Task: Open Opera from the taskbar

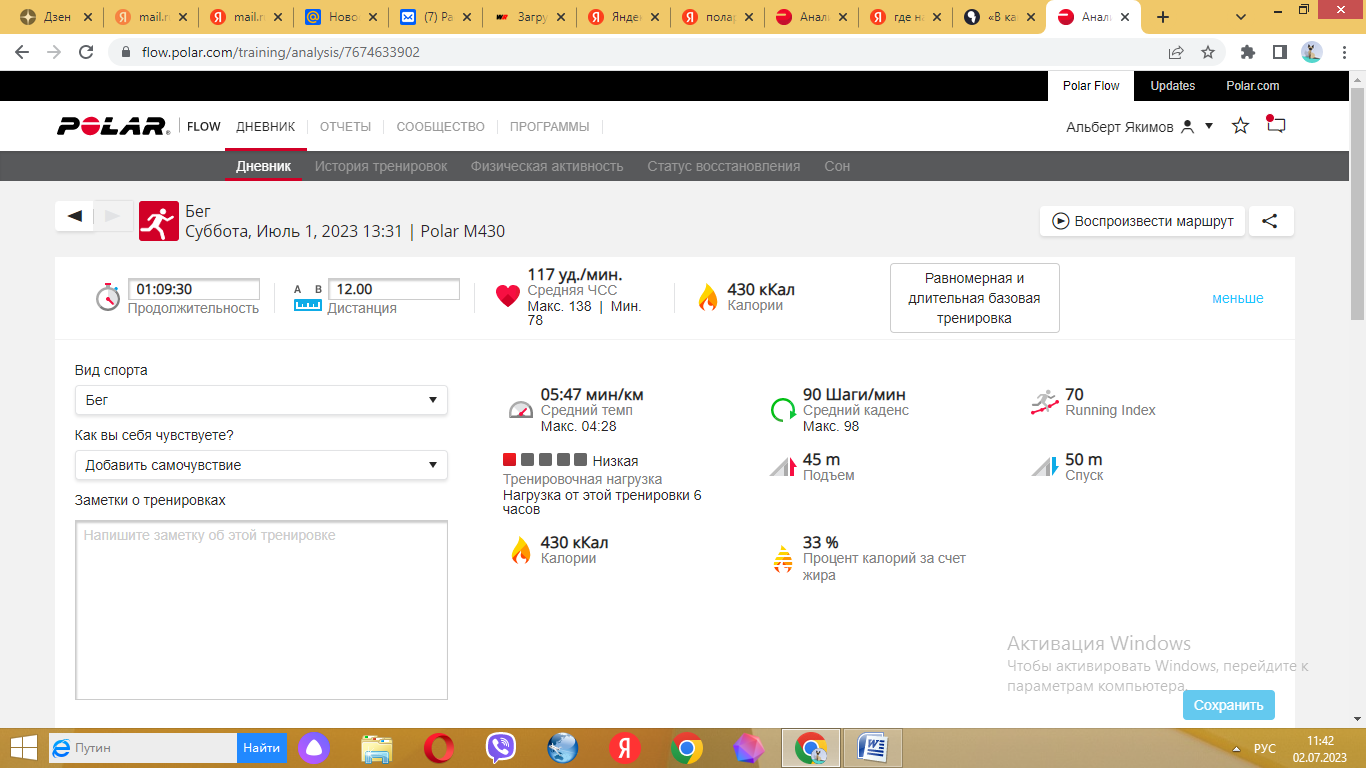Action: click(x=438, y=747)
